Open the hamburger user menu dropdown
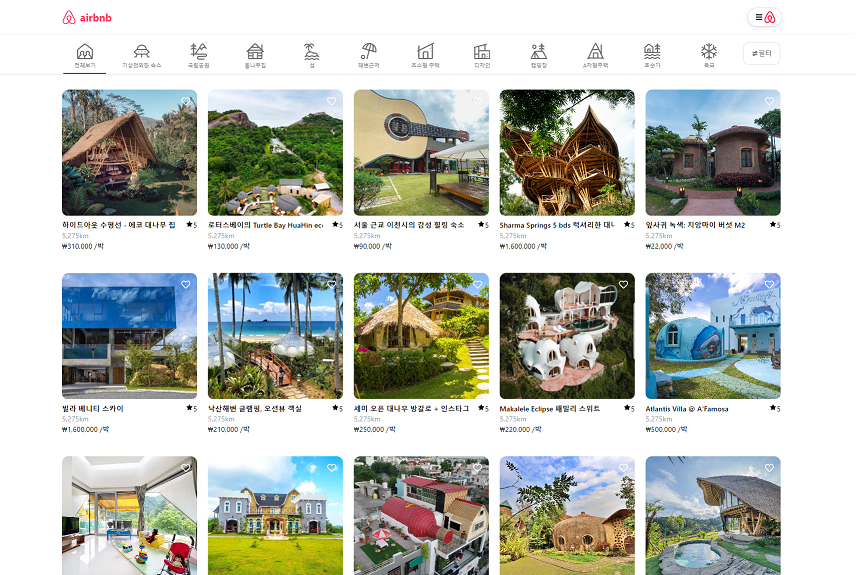 [x=764, y=17]
